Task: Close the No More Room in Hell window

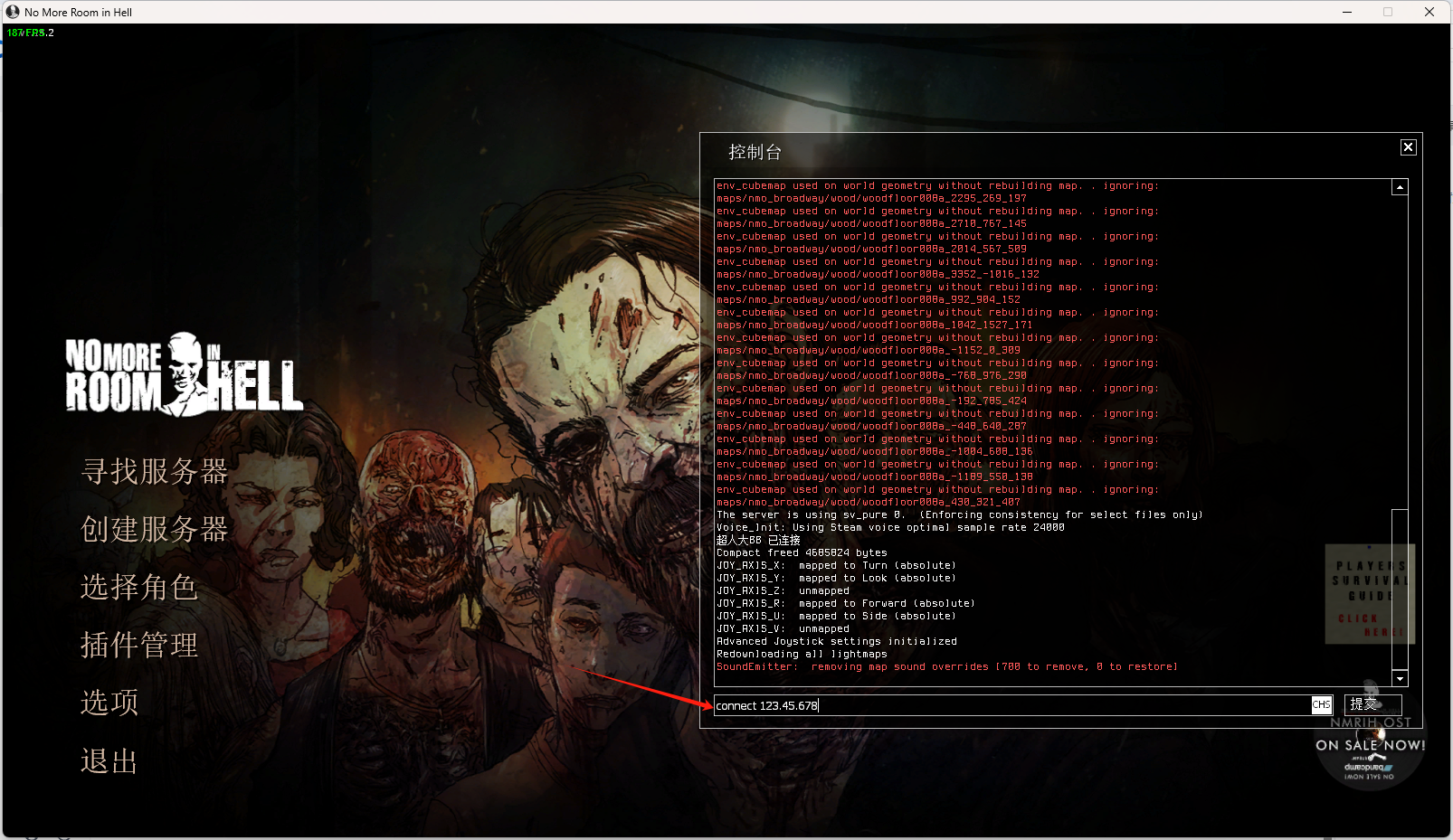Action: 1429,12
